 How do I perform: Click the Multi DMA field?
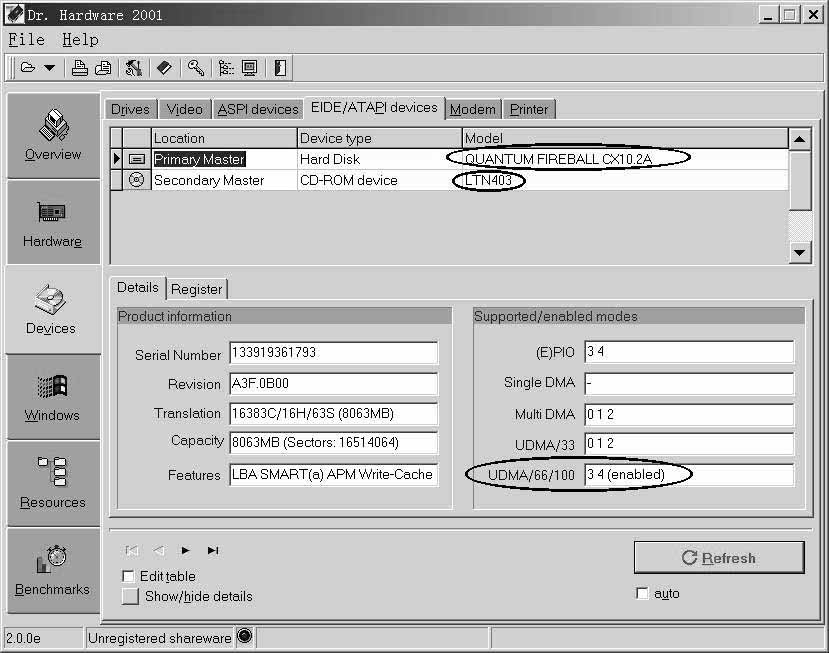click(x=689, y=414)
